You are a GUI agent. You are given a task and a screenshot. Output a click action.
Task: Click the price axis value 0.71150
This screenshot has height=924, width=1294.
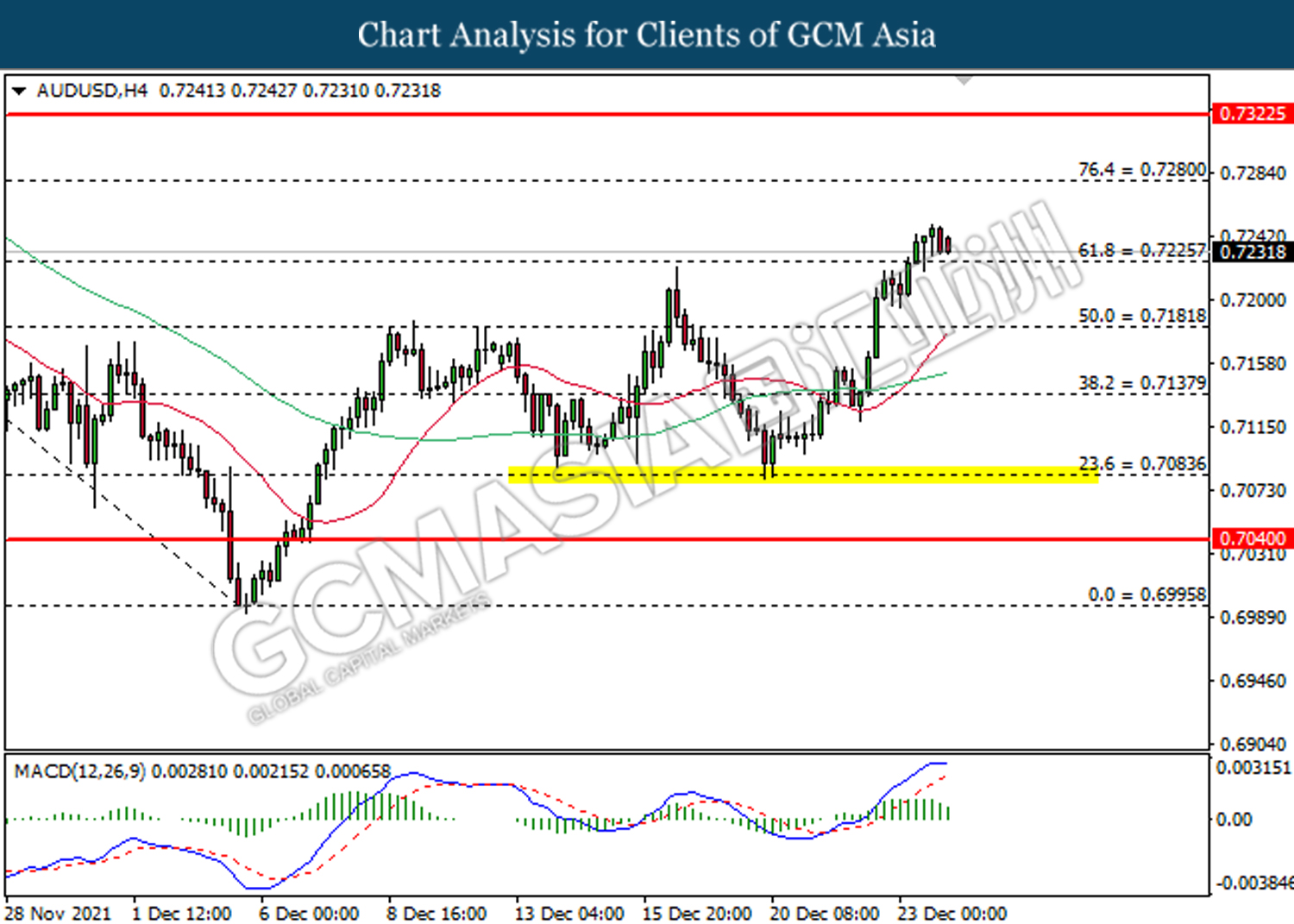point(1253,427)
